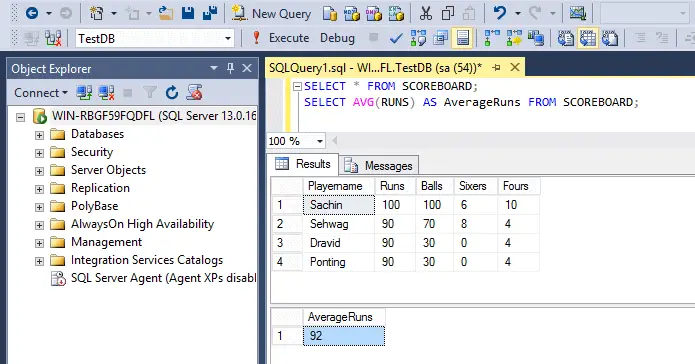
Task: Click the Analysis Services DMX Query icon
Action: (374, 14)
